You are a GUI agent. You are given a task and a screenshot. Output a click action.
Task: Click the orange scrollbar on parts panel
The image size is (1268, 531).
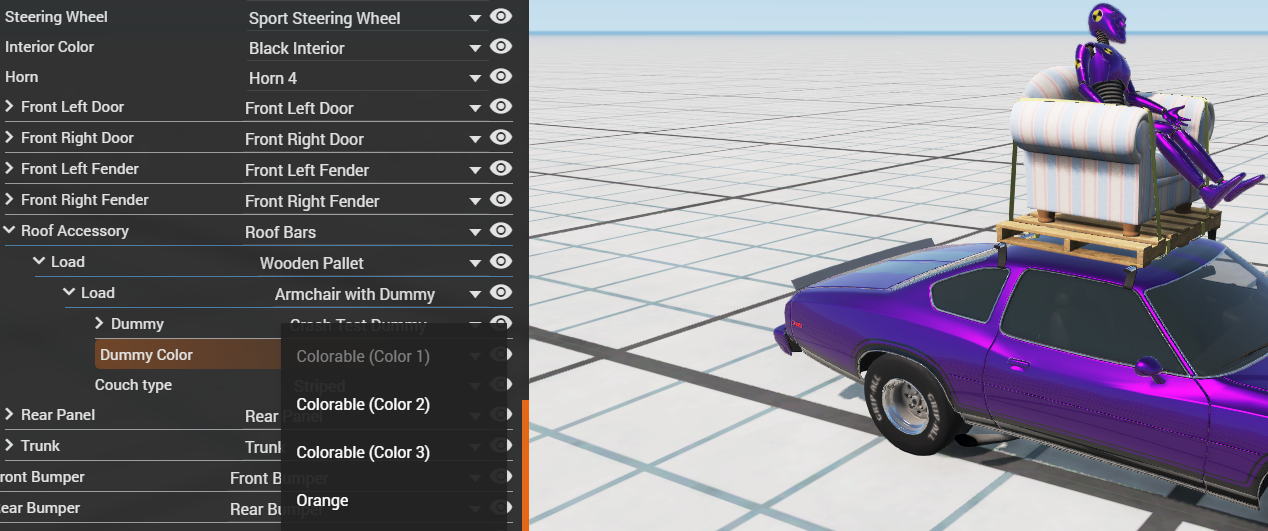point(525,465)
